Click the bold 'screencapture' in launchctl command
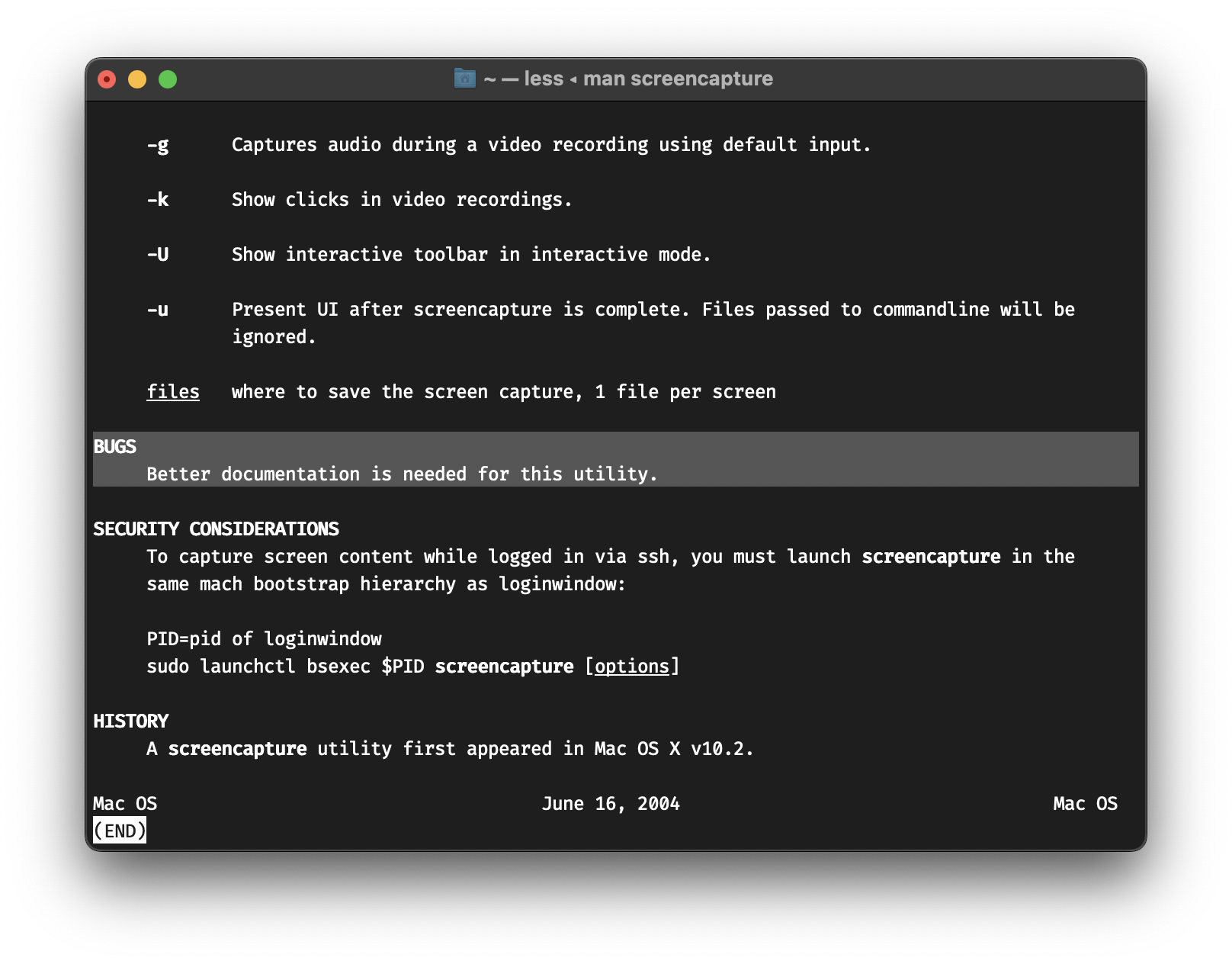Image resolution: width=1232 pixels, height=964 pixels. coord(504,667)
